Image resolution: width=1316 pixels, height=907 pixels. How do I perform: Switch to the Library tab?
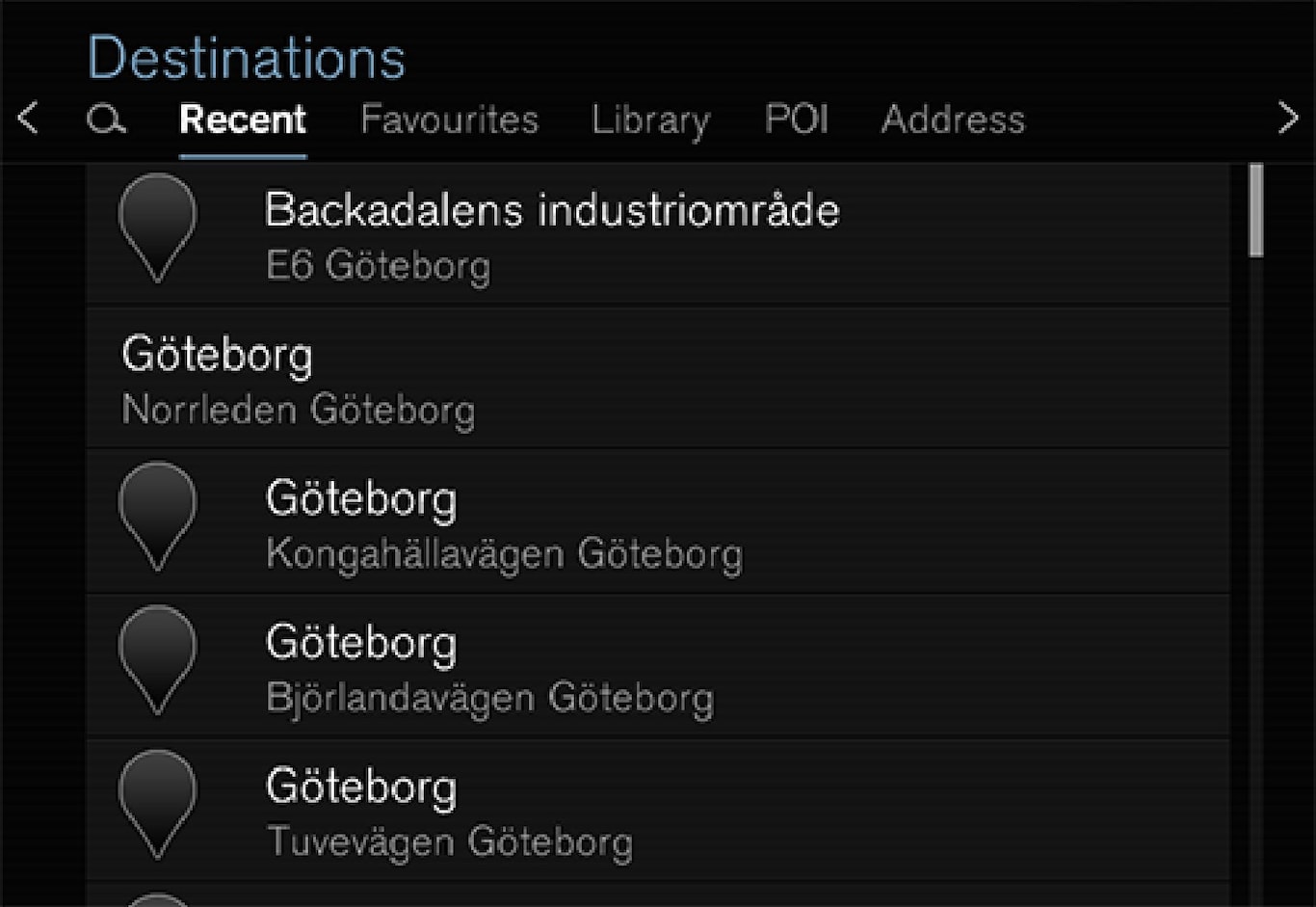[650, 120]
